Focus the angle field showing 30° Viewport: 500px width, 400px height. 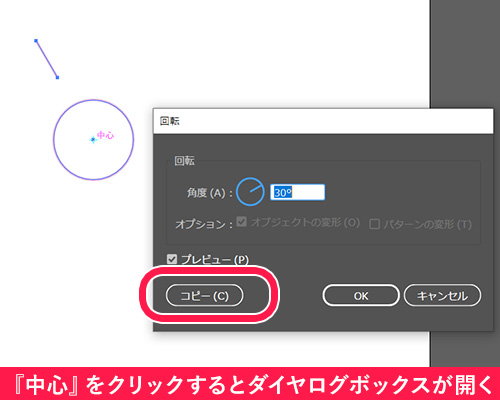click(x=297, y=192)
